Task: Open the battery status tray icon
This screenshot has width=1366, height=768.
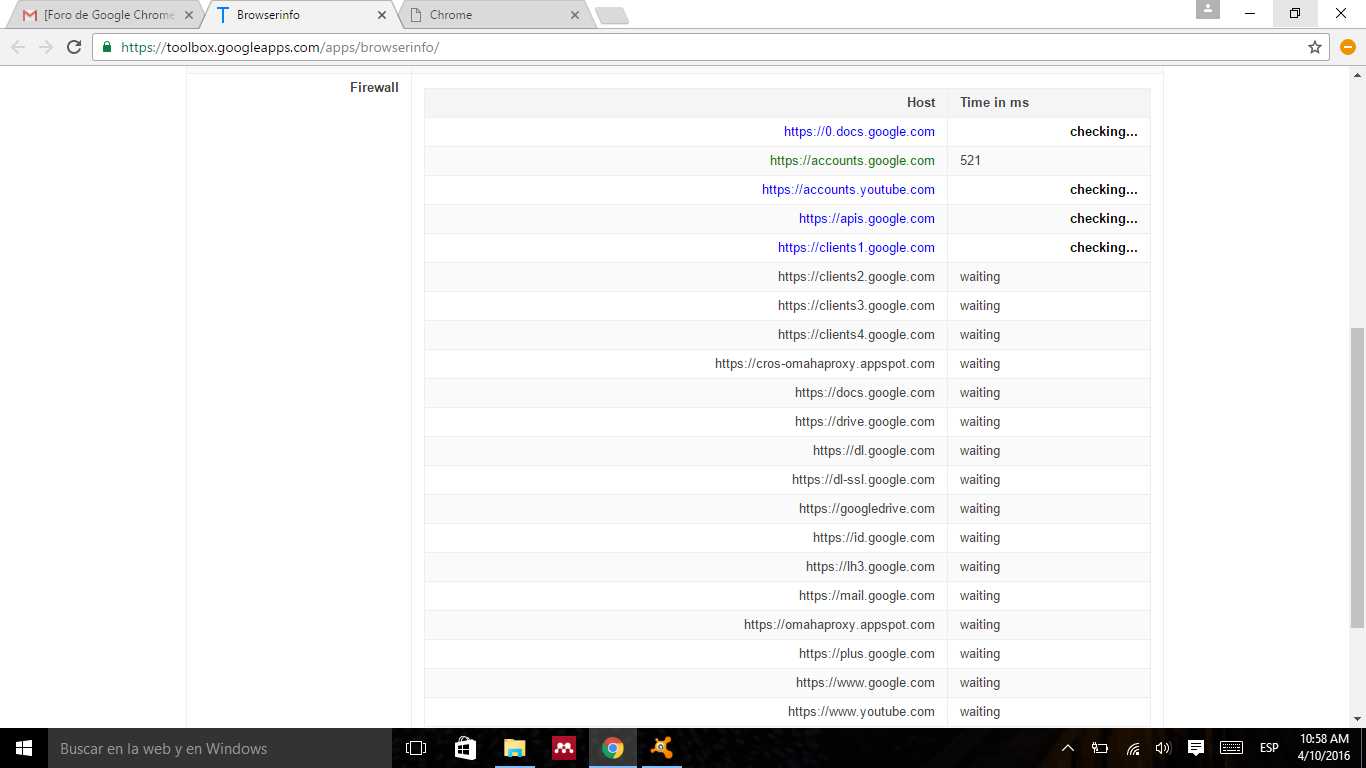Action: 1100,748
